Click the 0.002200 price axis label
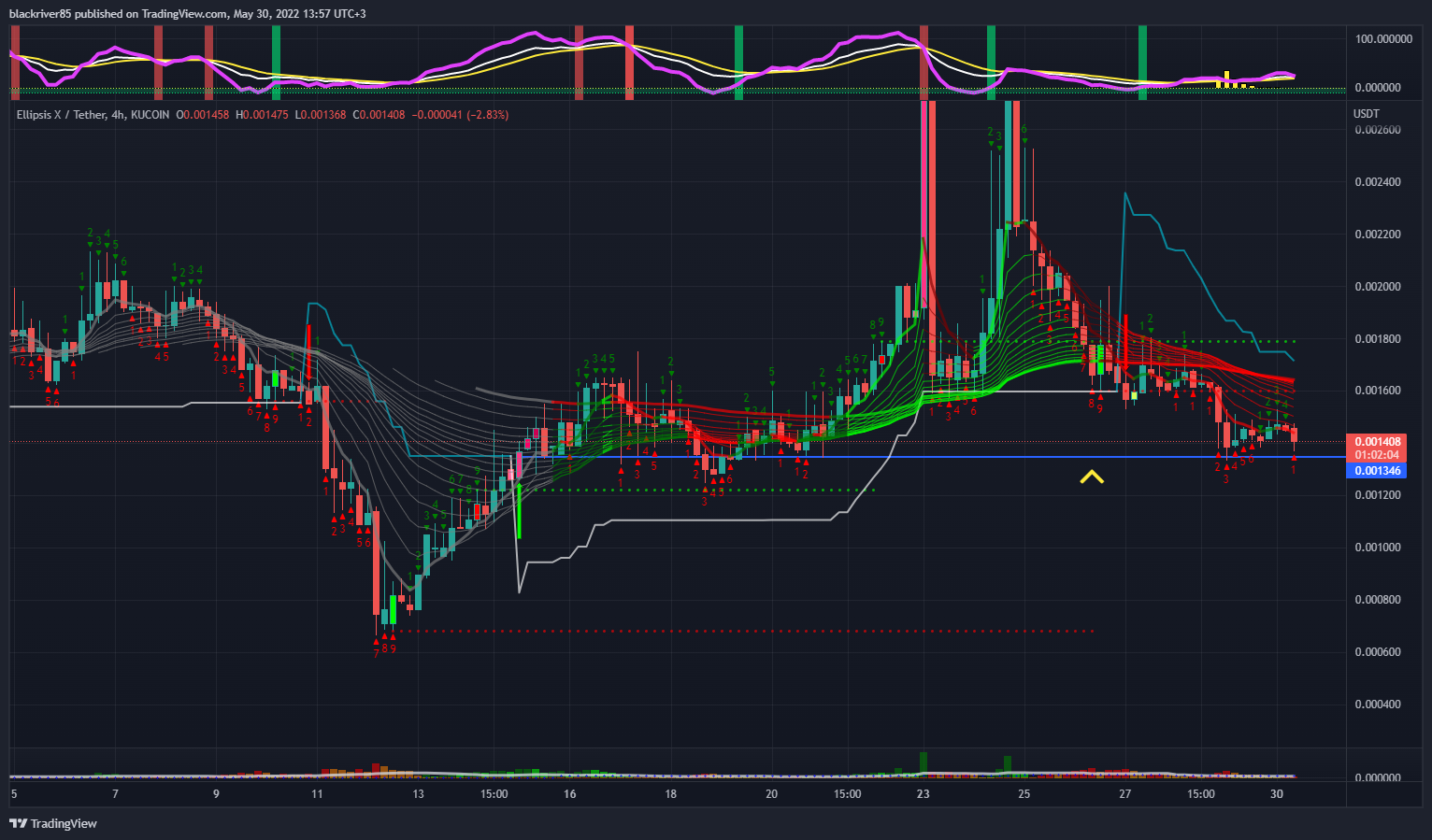1432x840 pixels. click(1378, 235)
